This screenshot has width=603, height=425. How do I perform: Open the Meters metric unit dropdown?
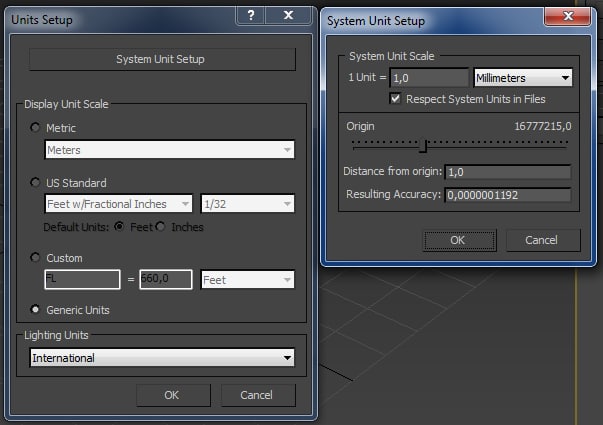pyautogui.click(x=170, y=150)
